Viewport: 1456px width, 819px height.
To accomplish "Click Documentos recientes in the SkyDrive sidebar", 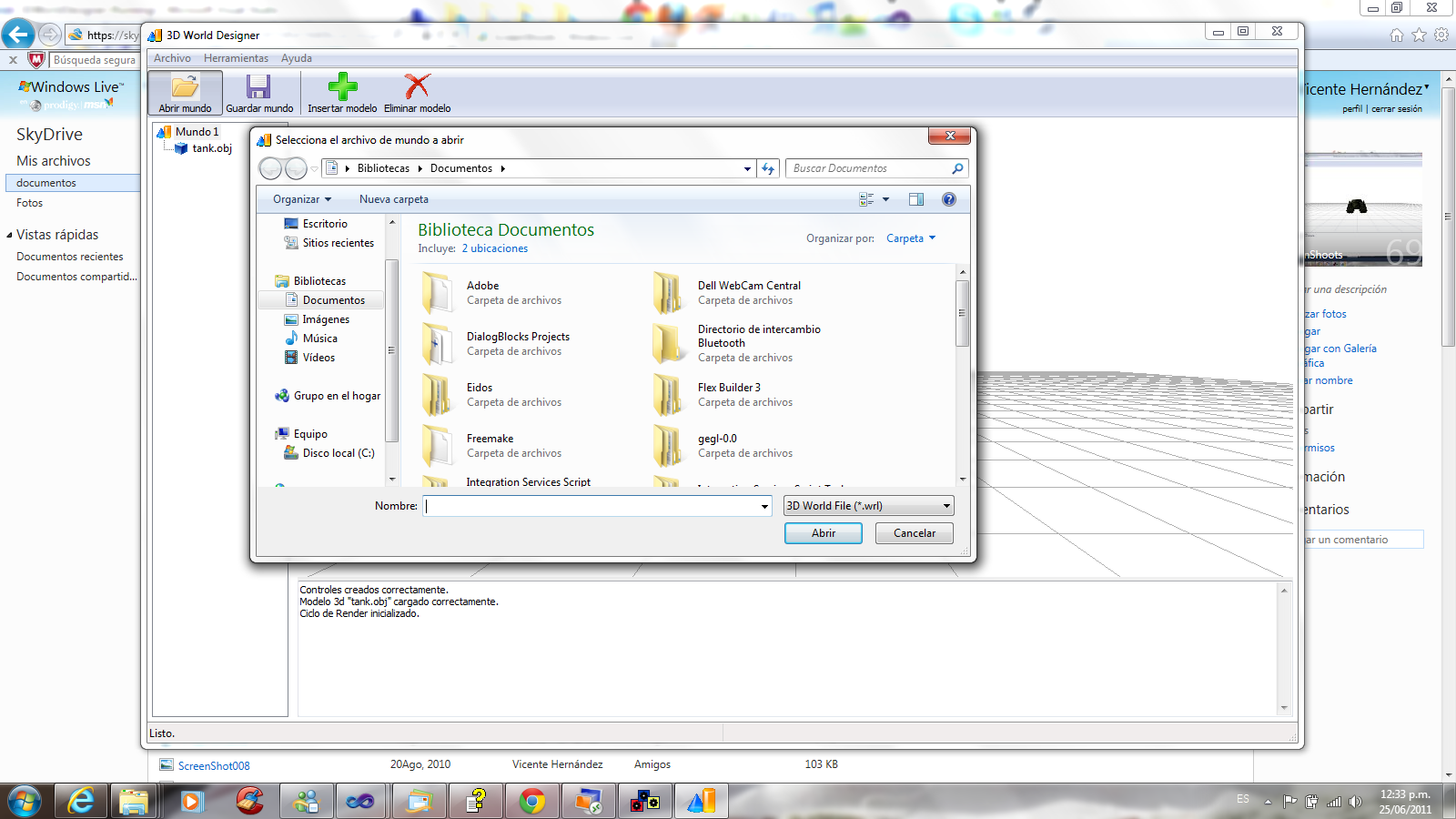I will point(69,257).
